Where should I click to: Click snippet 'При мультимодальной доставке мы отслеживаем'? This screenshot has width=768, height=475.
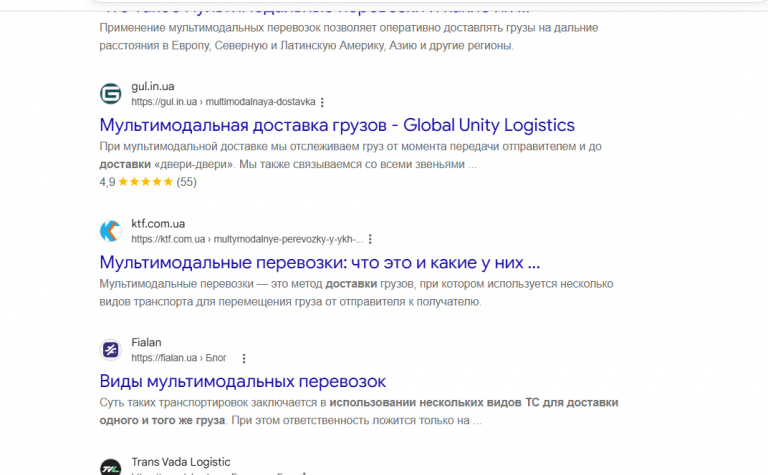point(350,155)
